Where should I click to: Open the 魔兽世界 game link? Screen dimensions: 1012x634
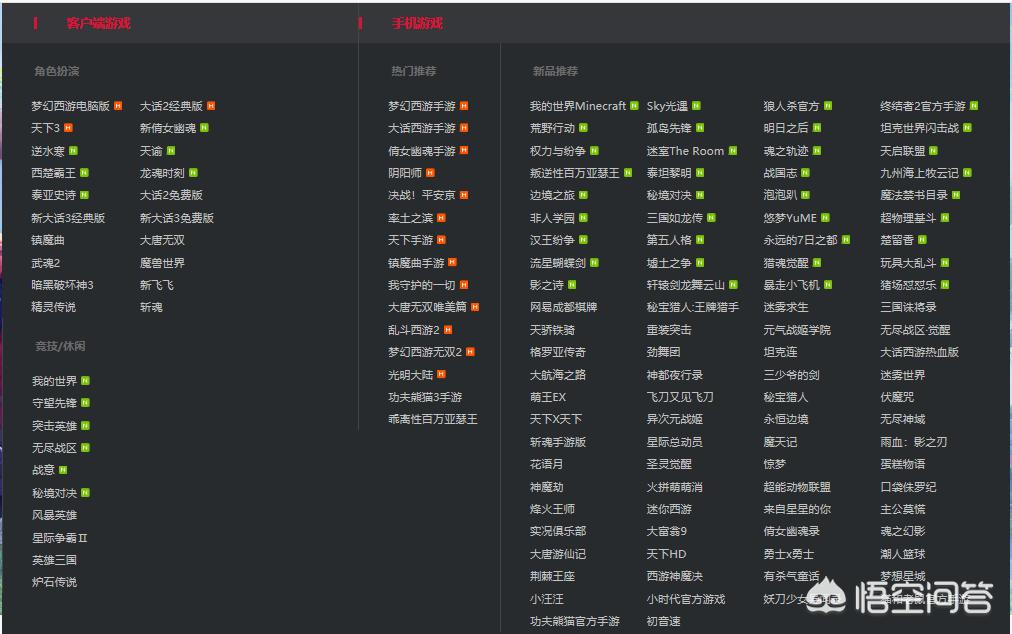162,263
